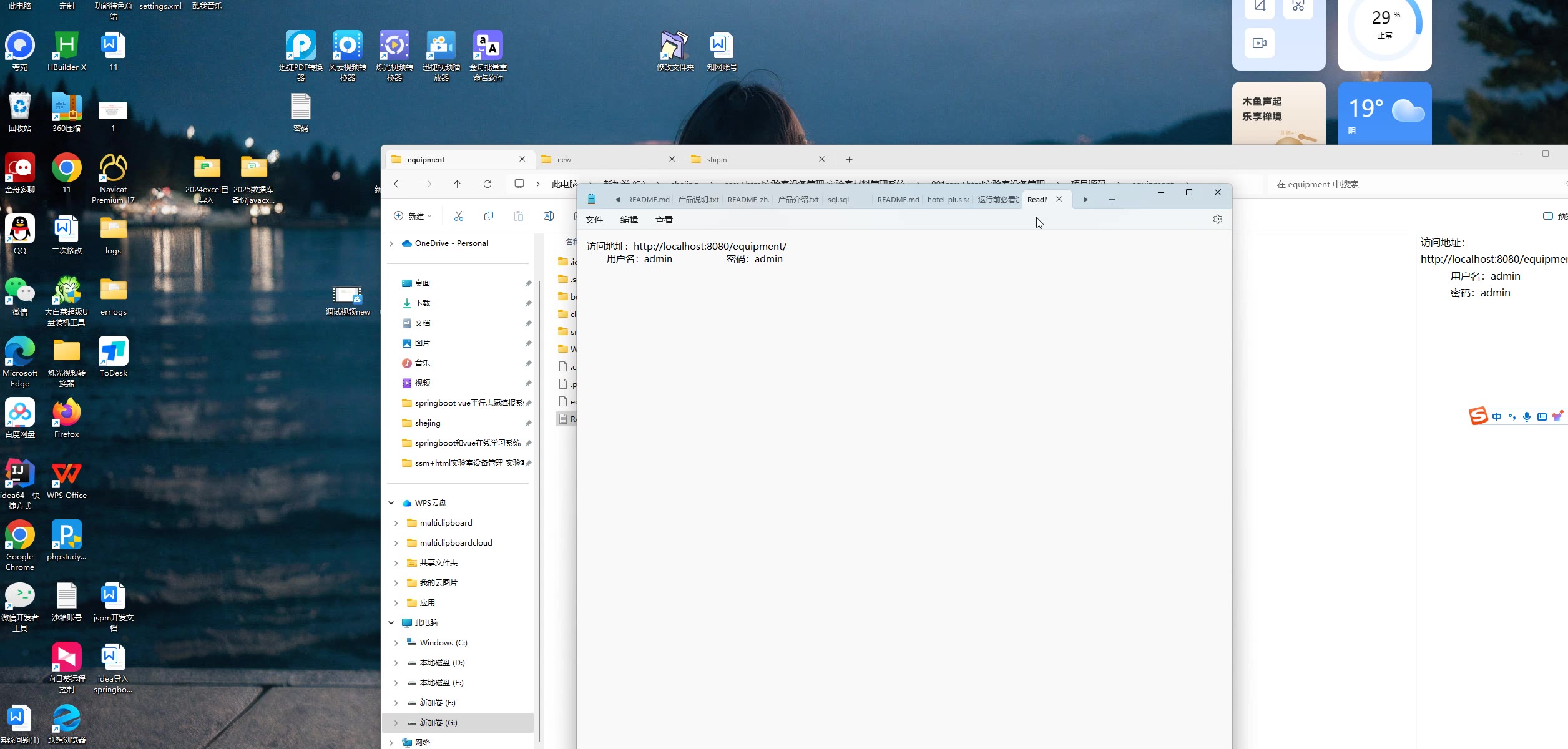Collapse 此电脑 tree node
This screenshot has height=749, width=1568.
coord(391,623)
